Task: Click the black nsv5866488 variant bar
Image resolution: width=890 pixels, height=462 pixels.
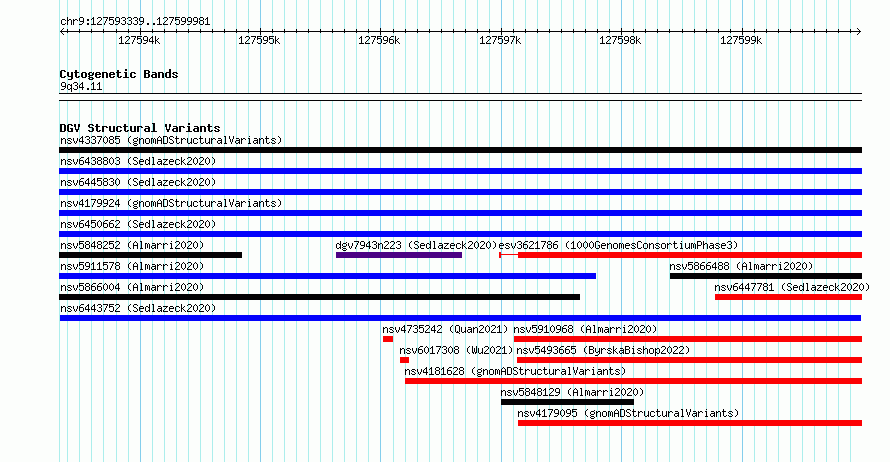Action: coord(766,276)
